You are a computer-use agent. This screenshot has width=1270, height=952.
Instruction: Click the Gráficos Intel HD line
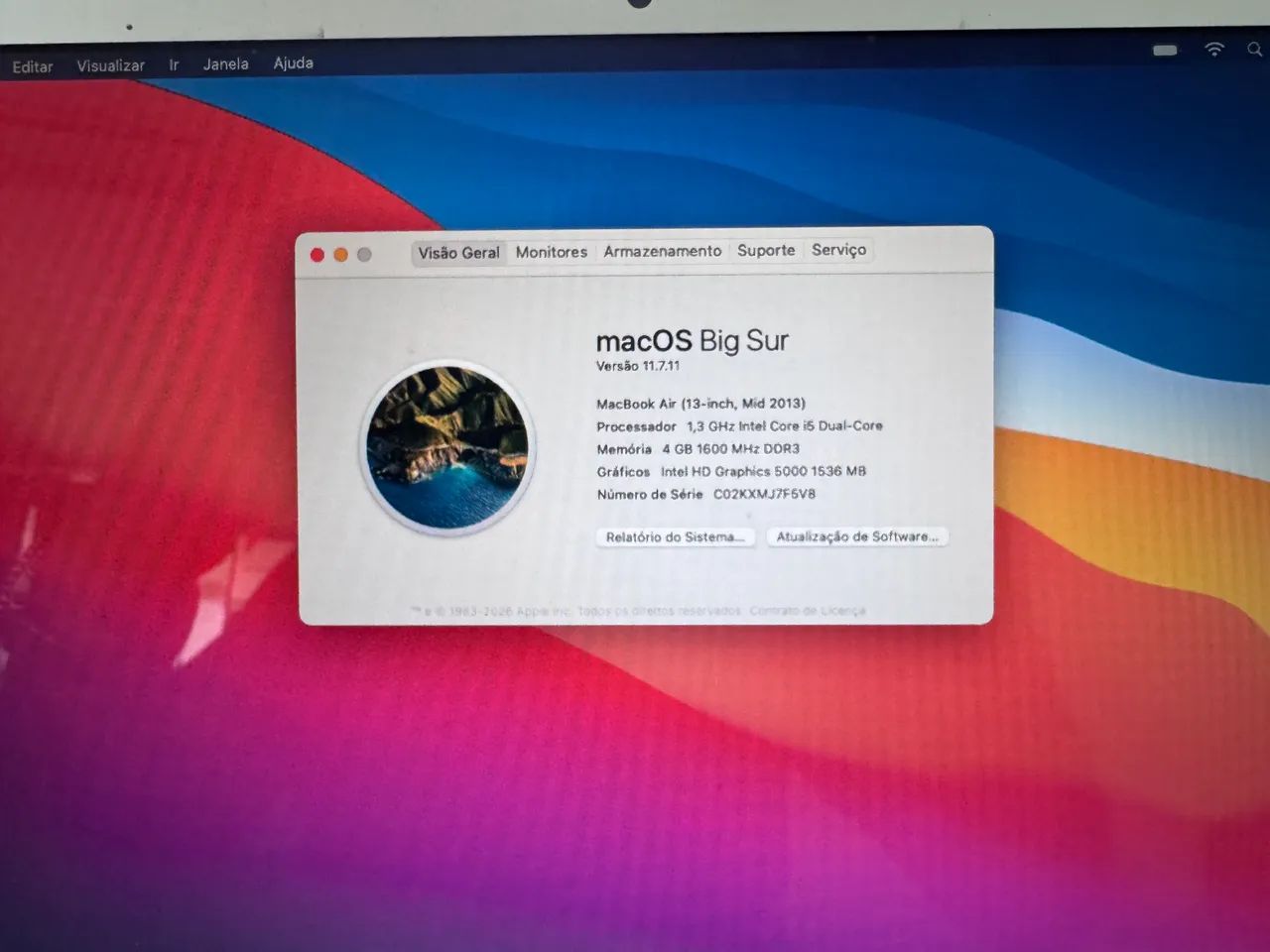pos(731,472)
